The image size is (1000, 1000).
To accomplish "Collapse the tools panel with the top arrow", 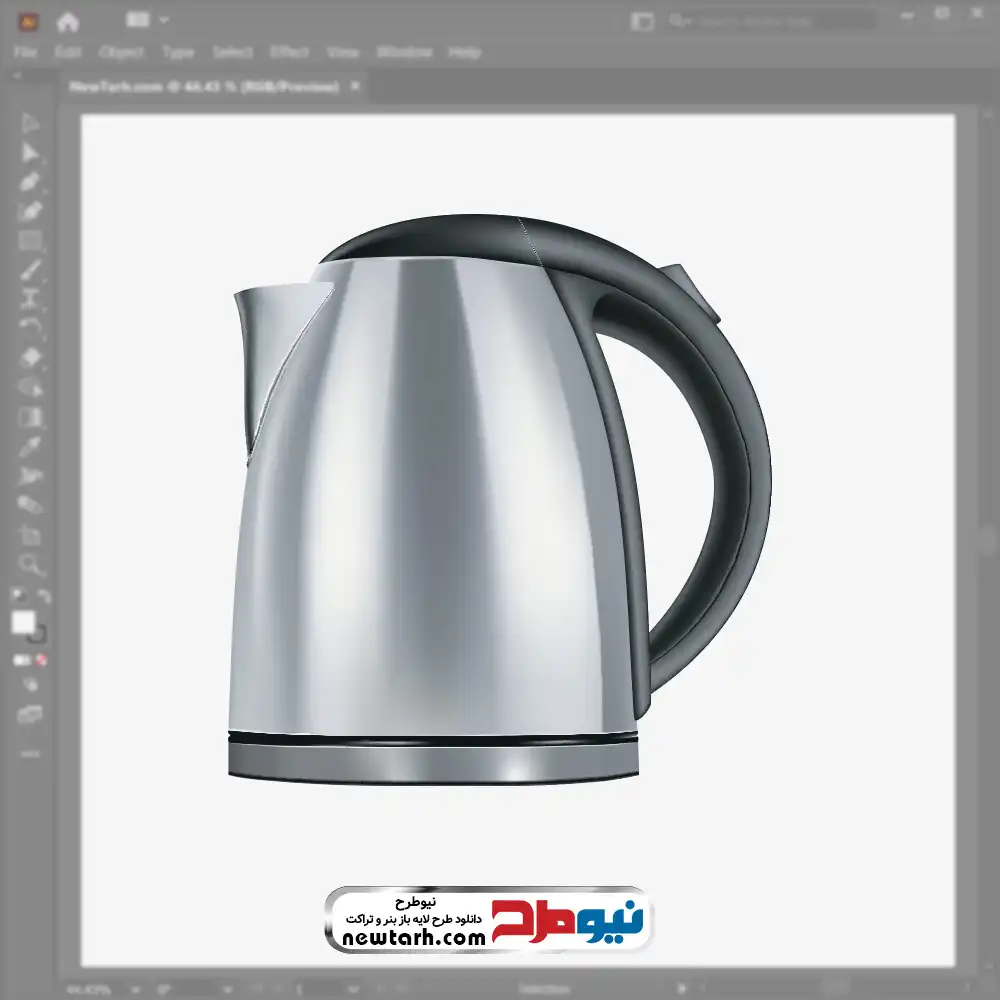I will (x=21, y=75).
